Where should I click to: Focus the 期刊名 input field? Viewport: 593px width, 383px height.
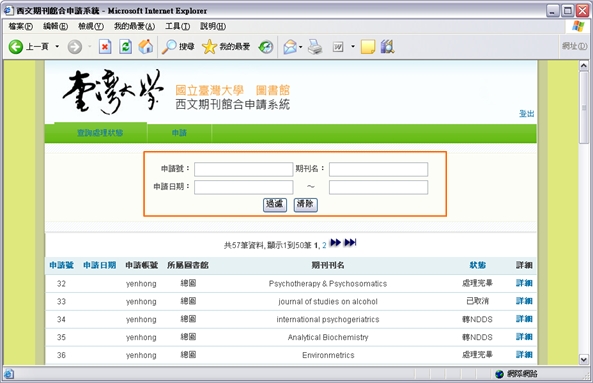379,169
